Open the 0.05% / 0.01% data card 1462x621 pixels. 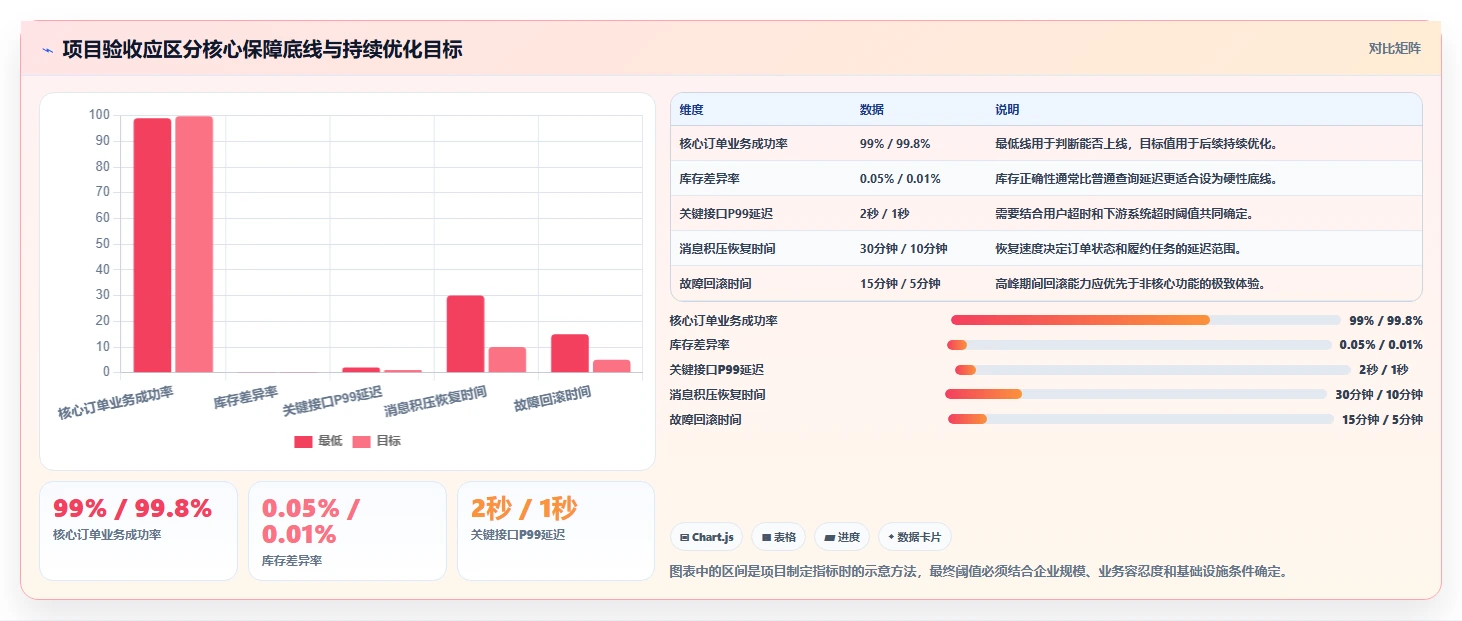(x=347, y=531)
